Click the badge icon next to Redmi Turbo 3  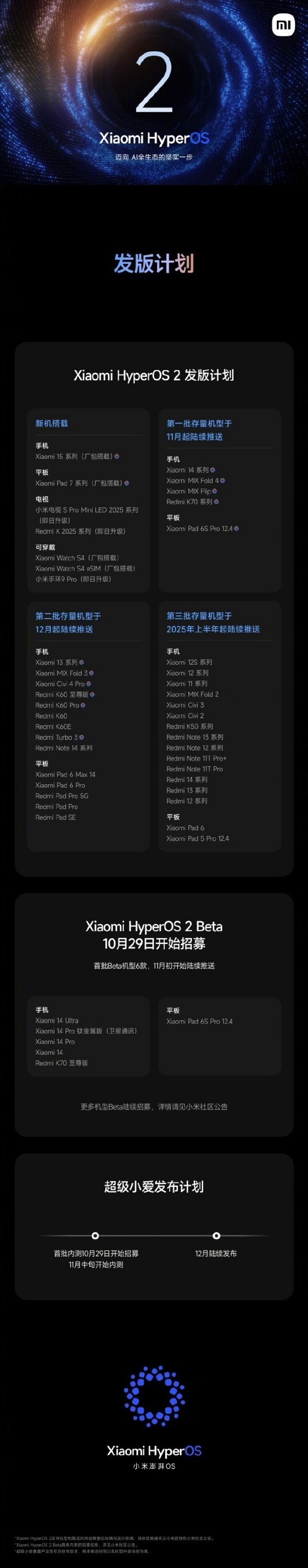click(x=82, y=737)
